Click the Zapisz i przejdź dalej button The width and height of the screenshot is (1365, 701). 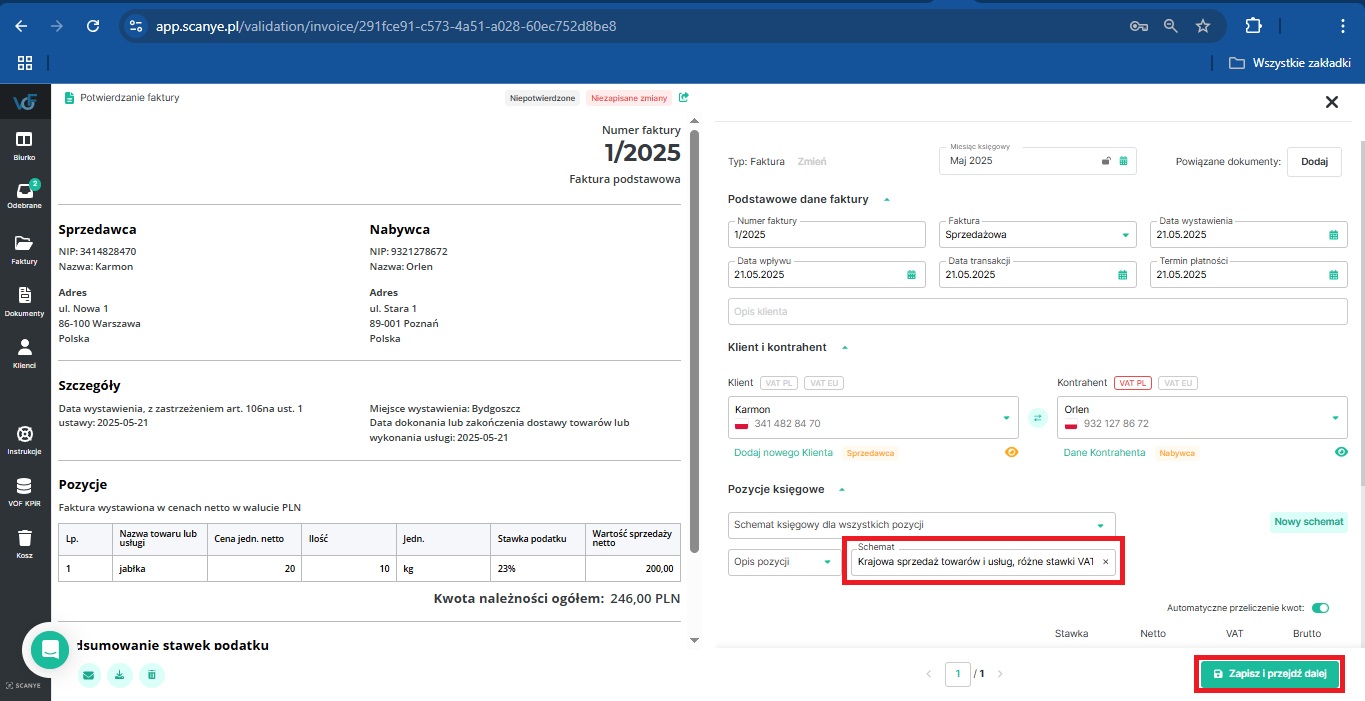click(x=1269, y=674)
